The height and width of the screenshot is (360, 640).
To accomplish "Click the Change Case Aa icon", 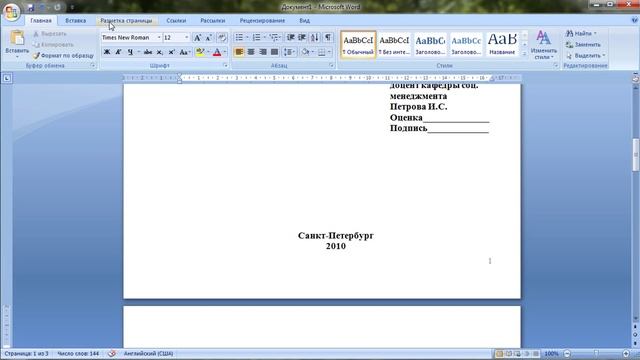I will pyautogui.click(x=184, y=52).
